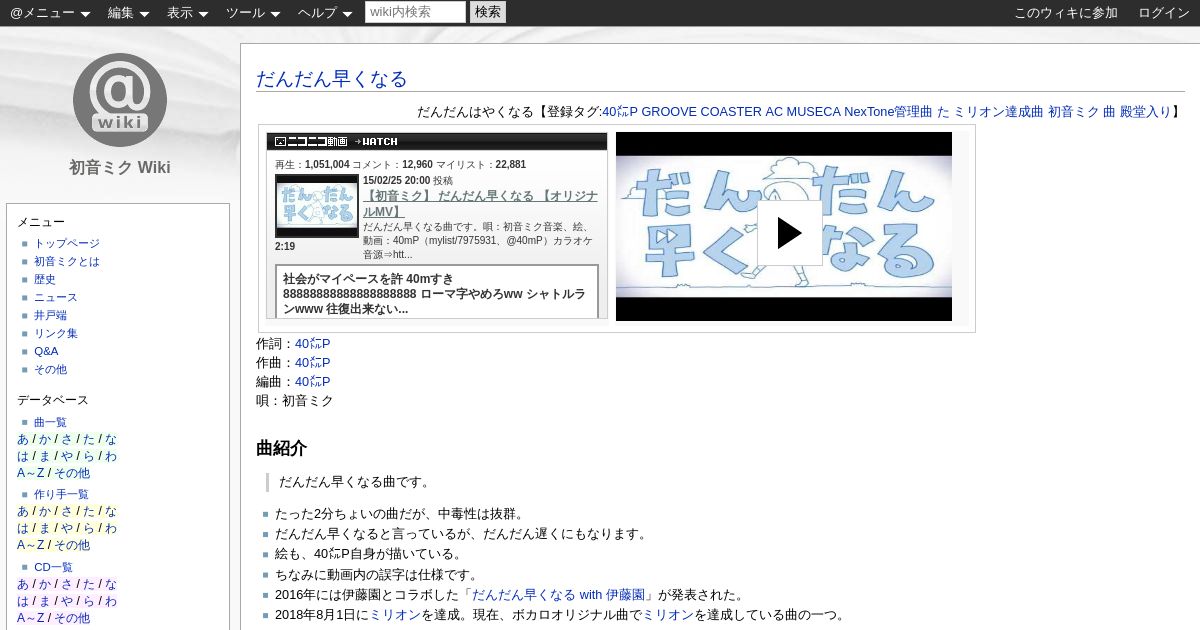Open 作り手一覧 database link
The image size is (1200, 630).
[x=61, y=494]
